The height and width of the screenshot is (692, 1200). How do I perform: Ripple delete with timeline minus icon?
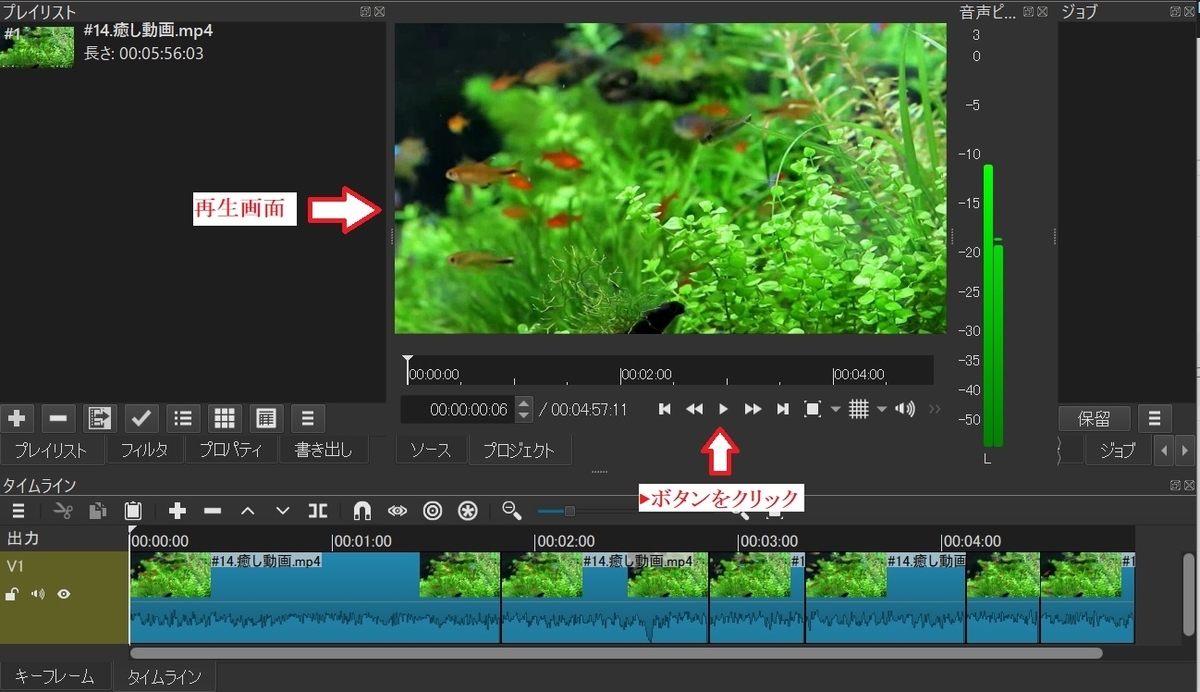pos(212,511)
